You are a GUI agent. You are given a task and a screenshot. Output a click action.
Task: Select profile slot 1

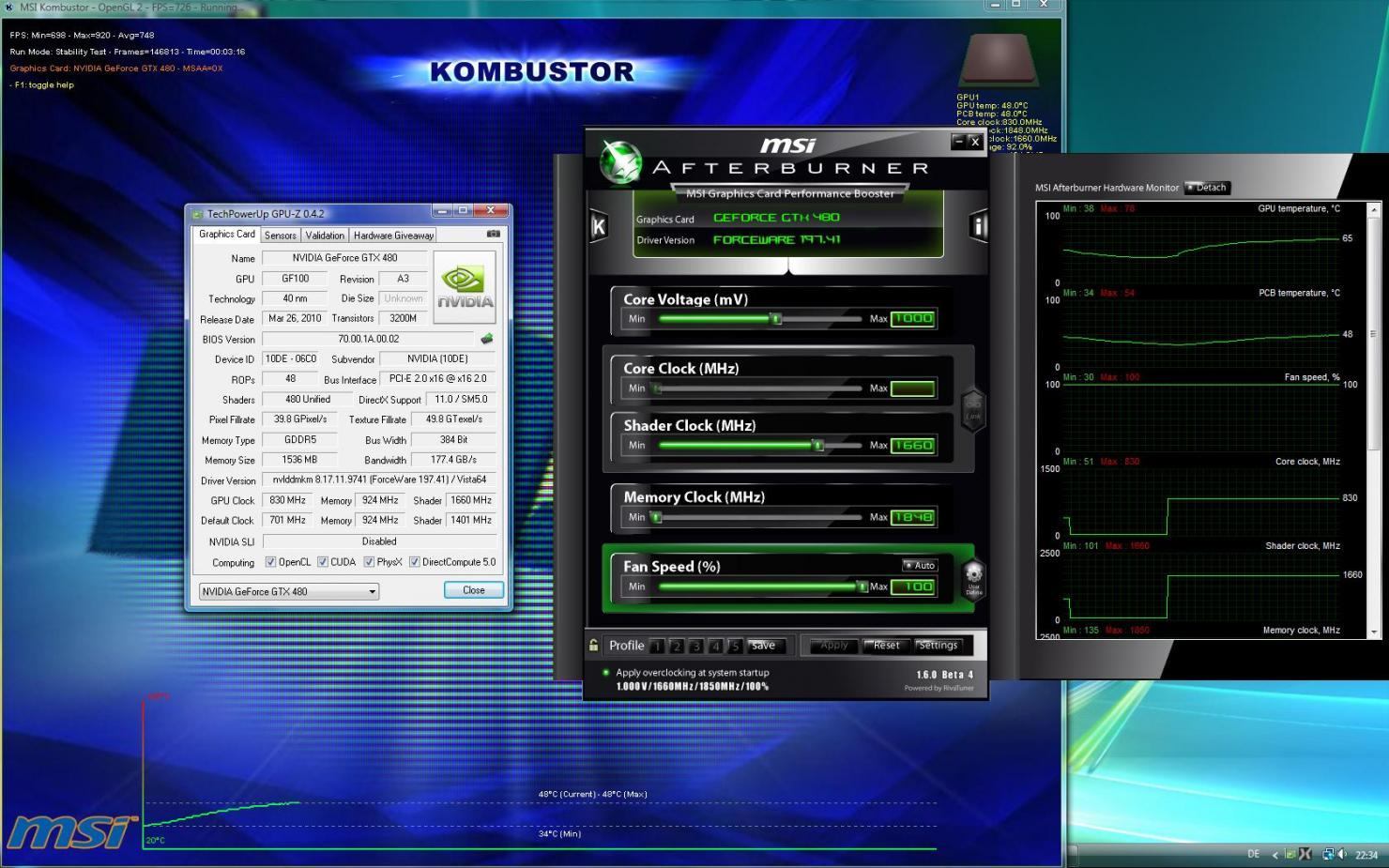[x=657, y=646]
